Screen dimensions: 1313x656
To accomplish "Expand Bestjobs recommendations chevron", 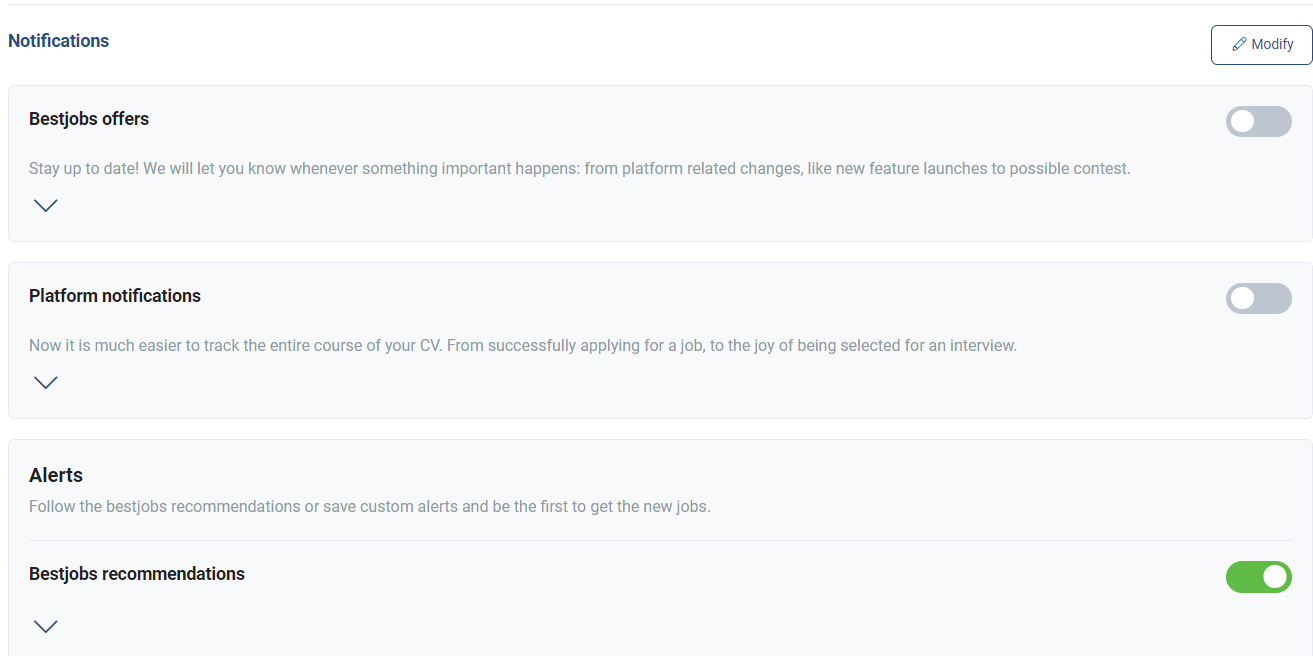I will [46, 626].
